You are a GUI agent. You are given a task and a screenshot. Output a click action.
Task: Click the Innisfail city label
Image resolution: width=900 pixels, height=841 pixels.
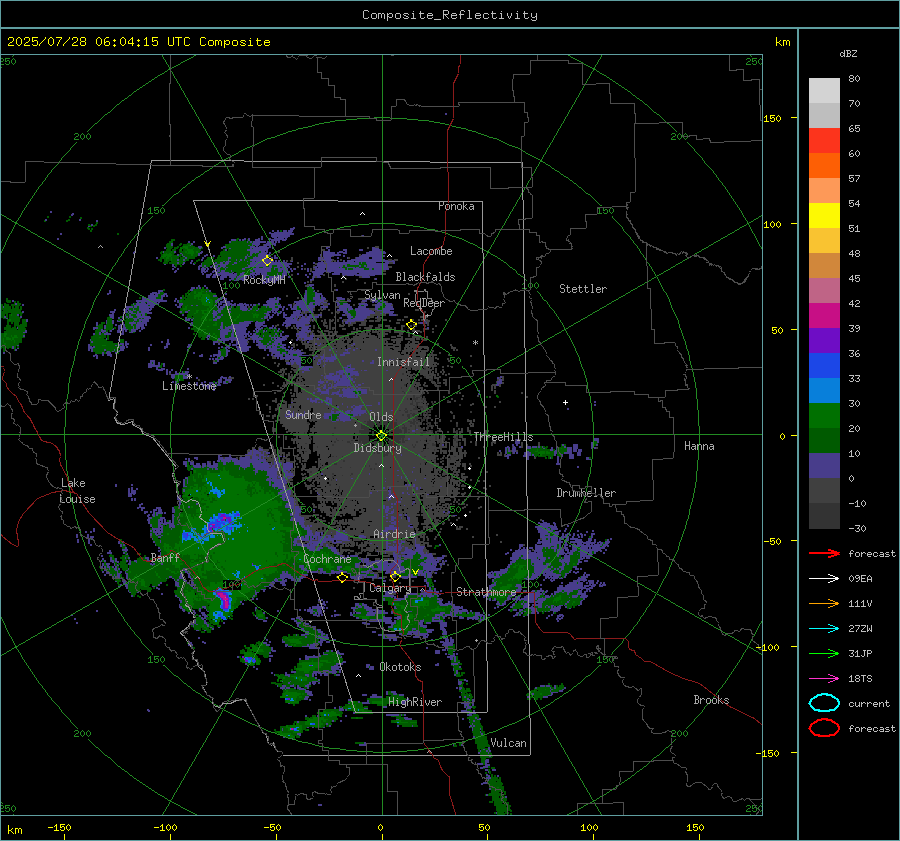coord(403,362)
